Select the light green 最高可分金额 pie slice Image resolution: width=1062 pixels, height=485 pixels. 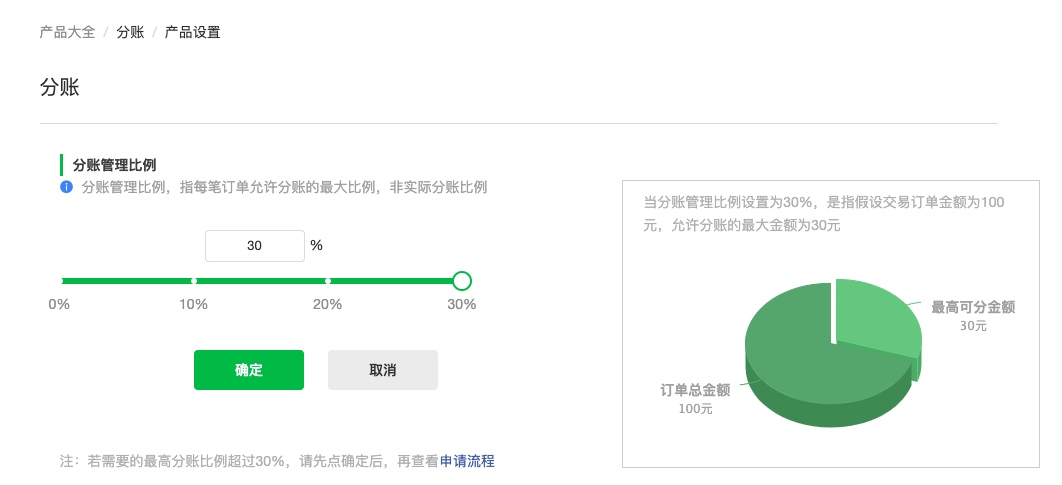point(874,318)
